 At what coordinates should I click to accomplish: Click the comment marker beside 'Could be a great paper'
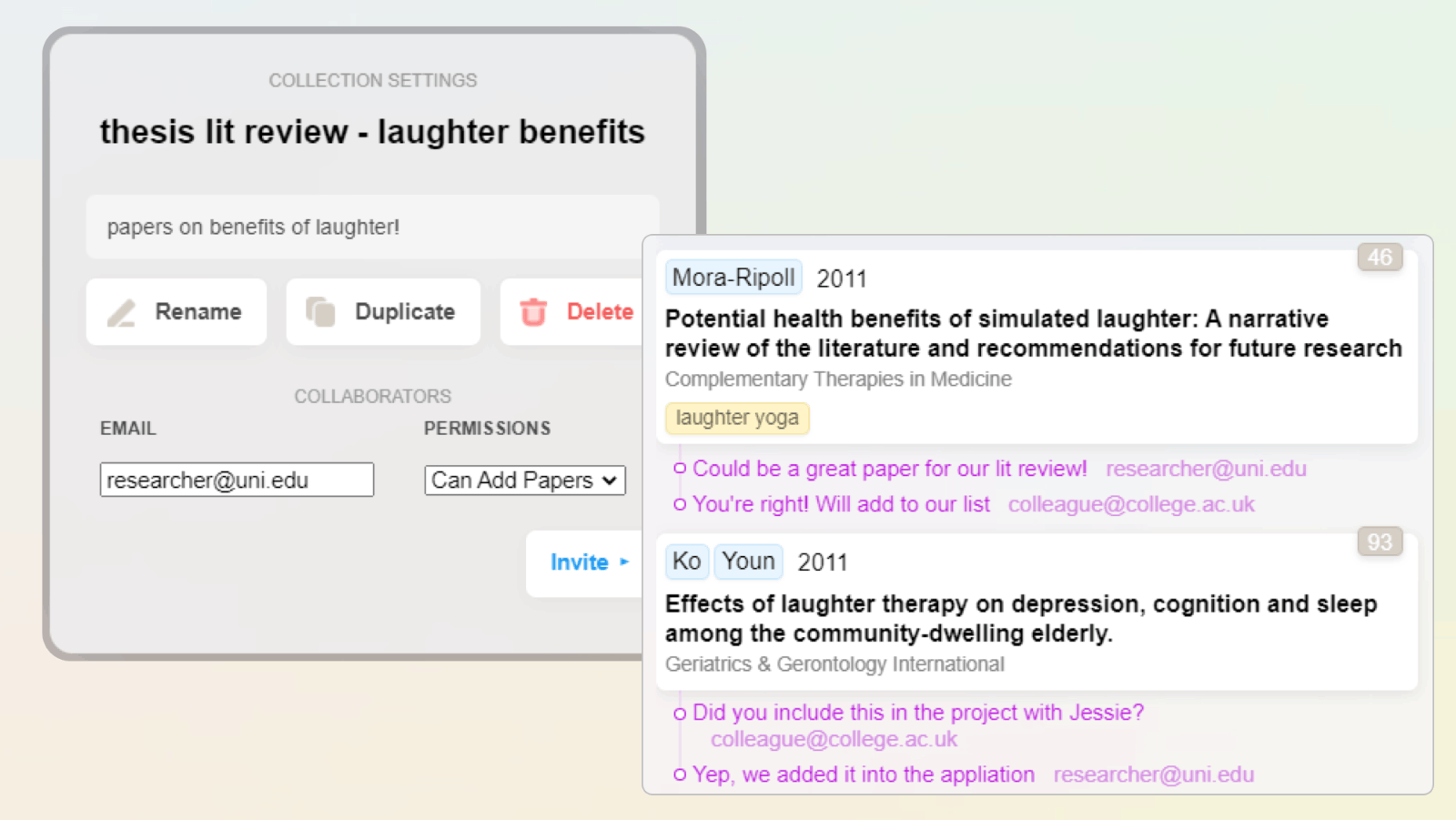point(679,468)
